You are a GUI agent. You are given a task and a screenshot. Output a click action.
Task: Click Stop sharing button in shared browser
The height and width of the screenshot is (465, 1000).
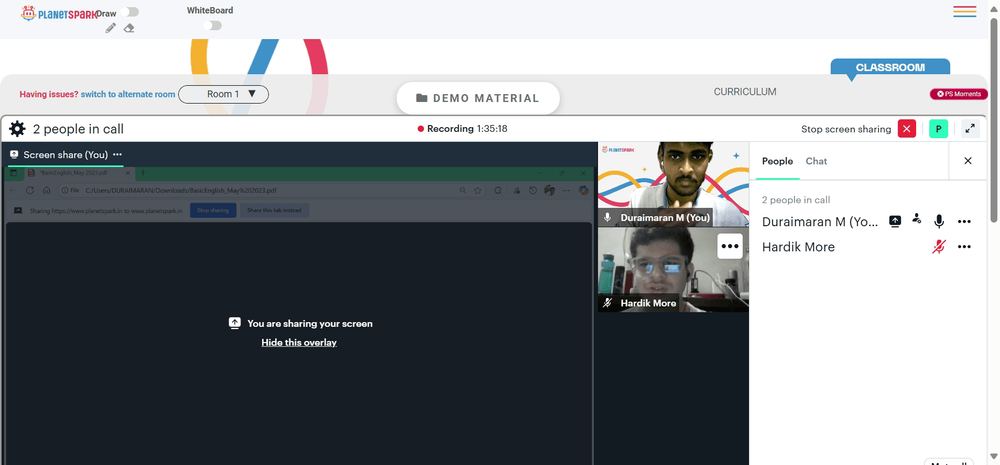(x=213, y=210)
